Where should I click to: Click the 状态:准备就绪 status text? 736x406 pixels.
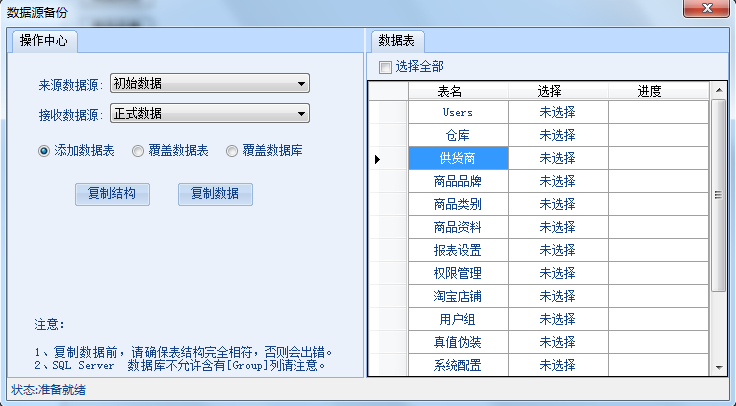(49, 390)
